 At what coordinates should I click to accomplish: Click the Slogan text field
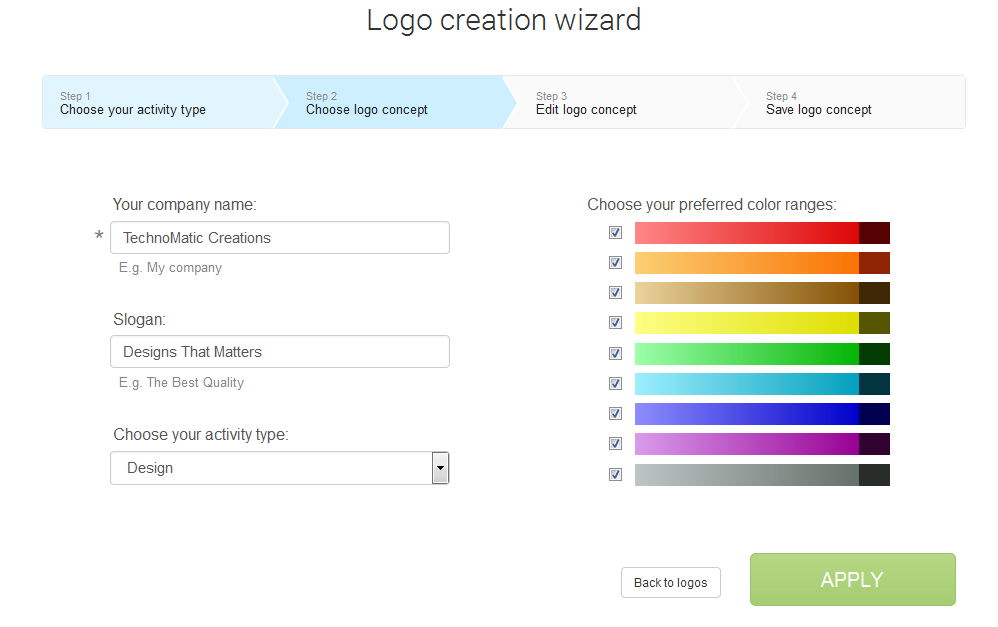(279, 351)
